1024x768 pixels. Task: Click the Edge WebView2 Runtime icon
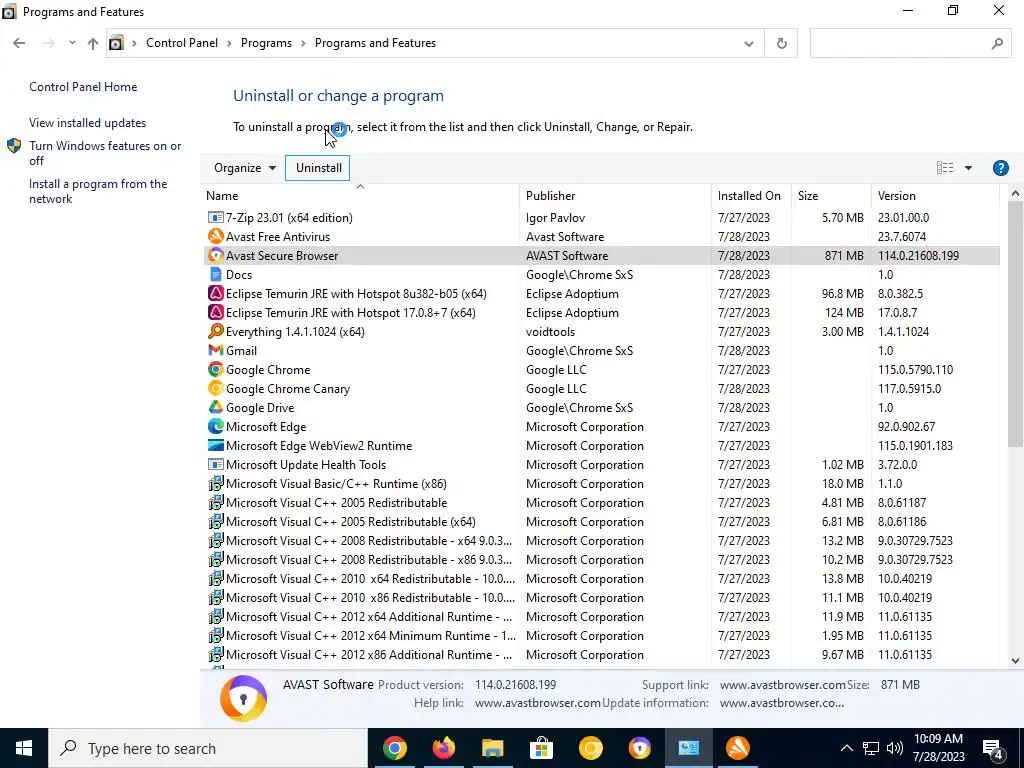215,445
